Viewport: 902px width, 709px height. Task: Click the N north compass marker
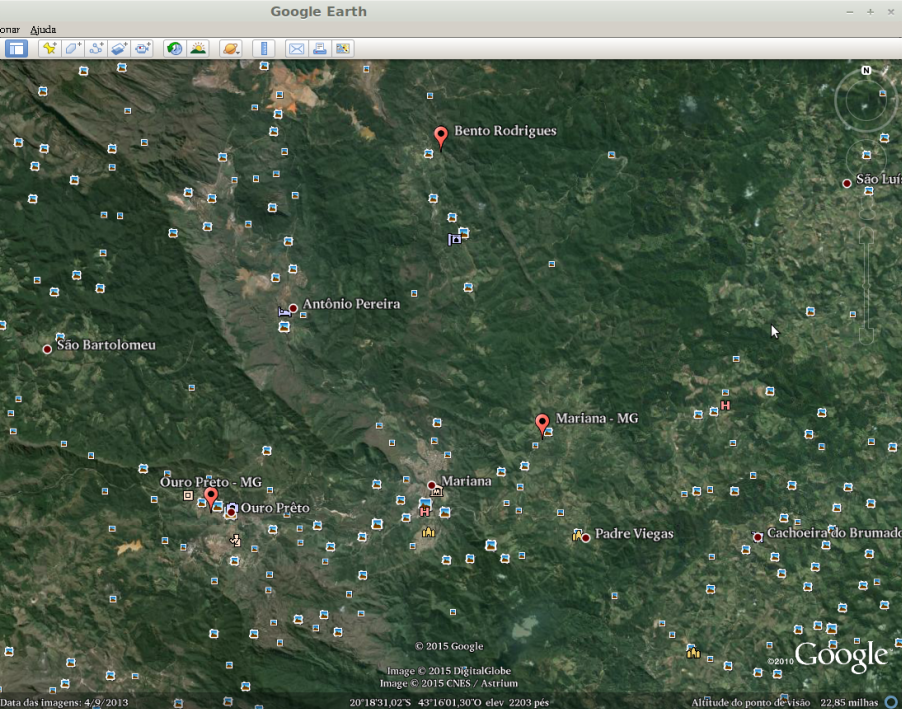(x=866, y=70)
